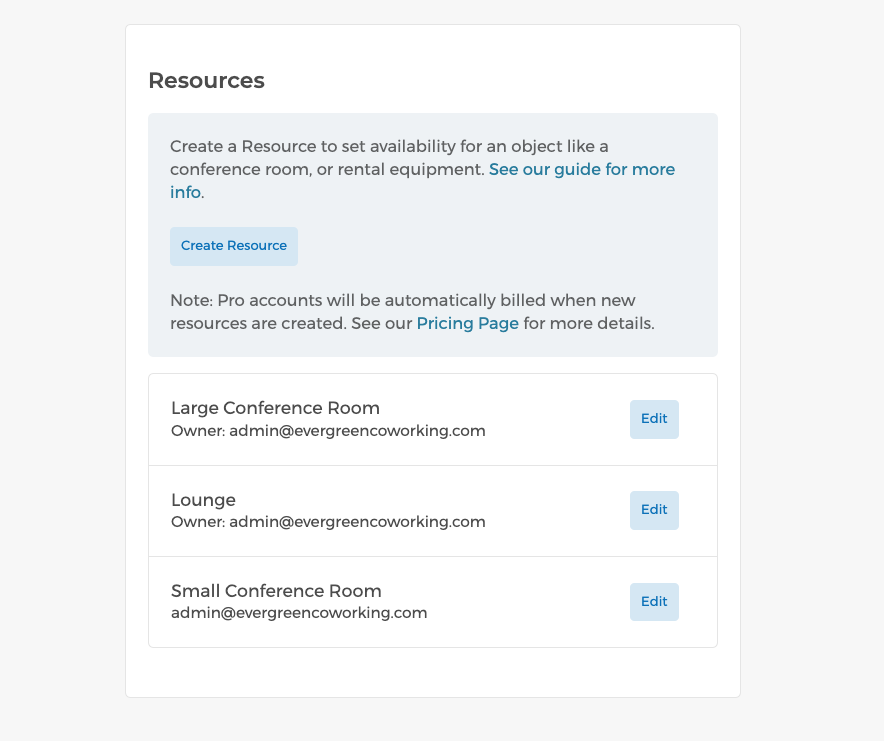Open the "See our guide for more info" link

click(x=582, y=169)
